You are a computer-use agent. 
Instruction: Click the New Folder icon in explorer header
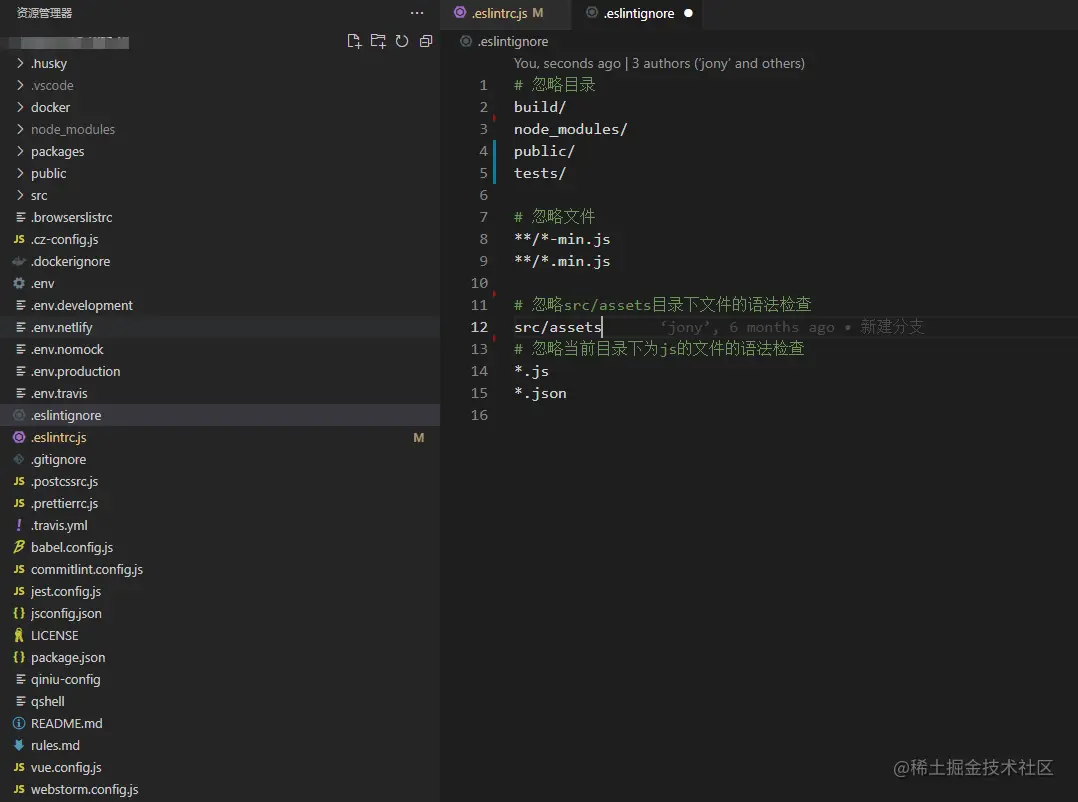coord(378,41)
